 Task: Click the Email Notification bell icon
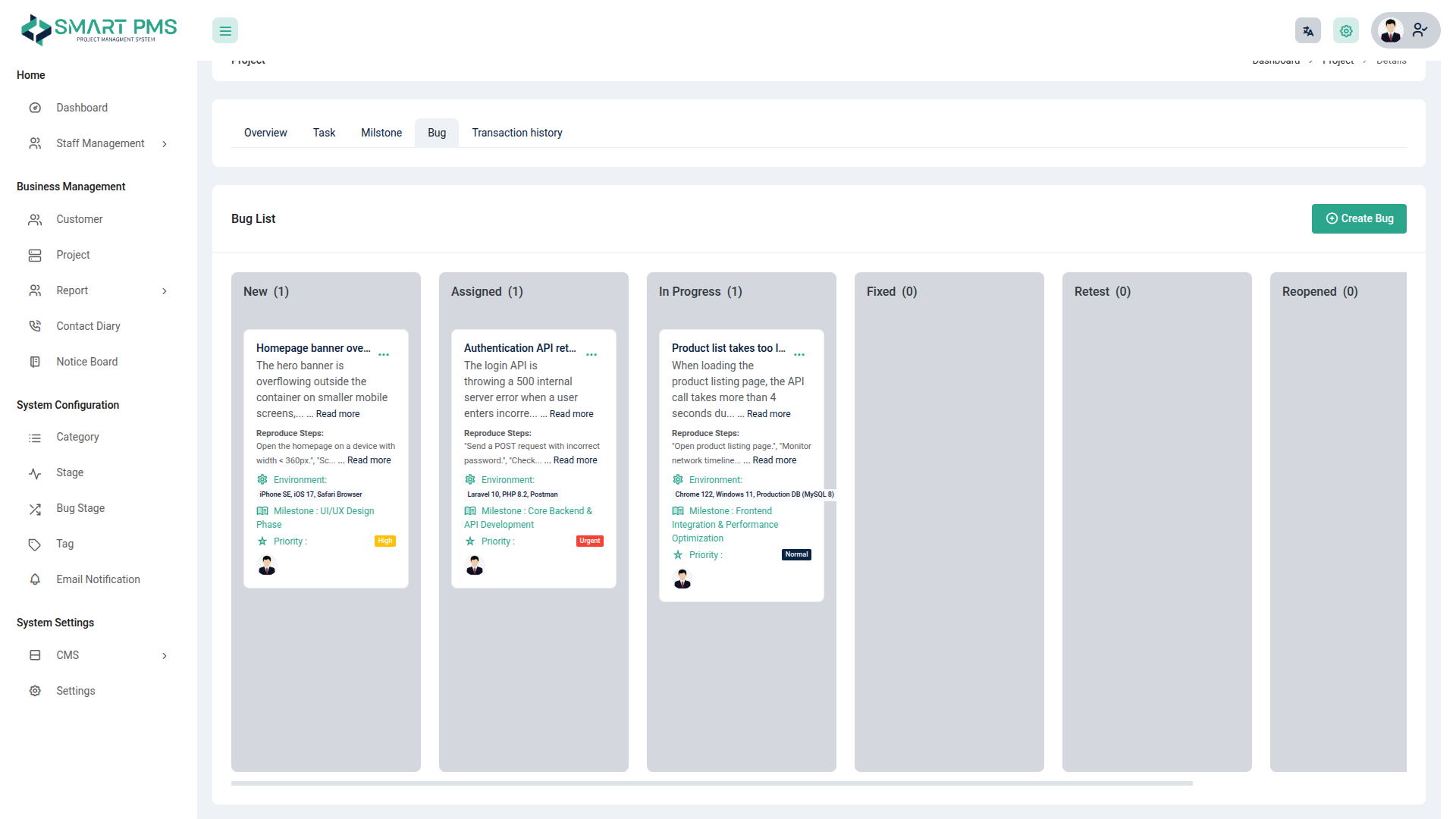35,579
